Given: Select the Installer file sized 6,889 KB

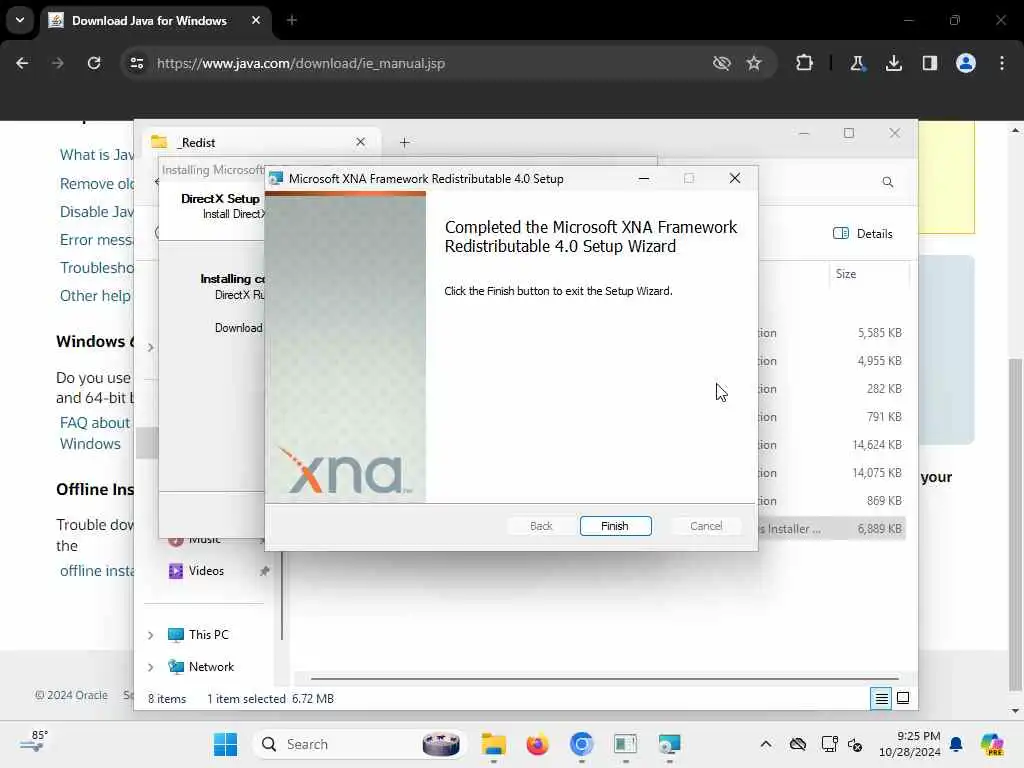Looking at the screenshot, I should coord(832,529).
